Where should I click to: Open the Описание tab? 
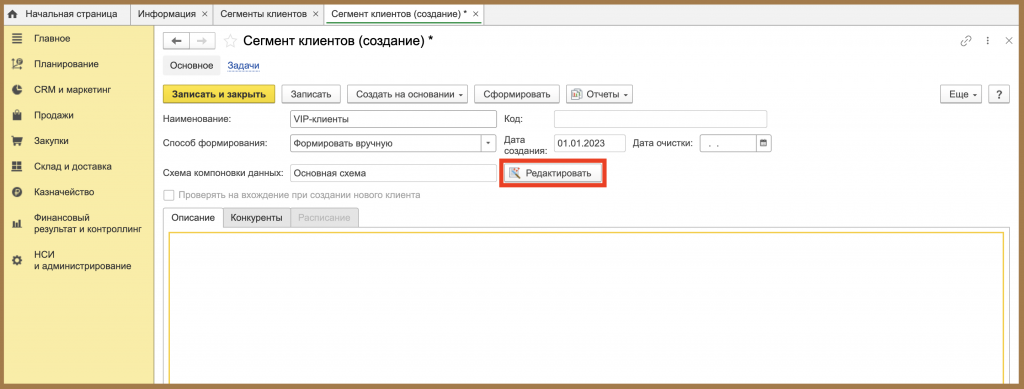click(x=193, y=218)
